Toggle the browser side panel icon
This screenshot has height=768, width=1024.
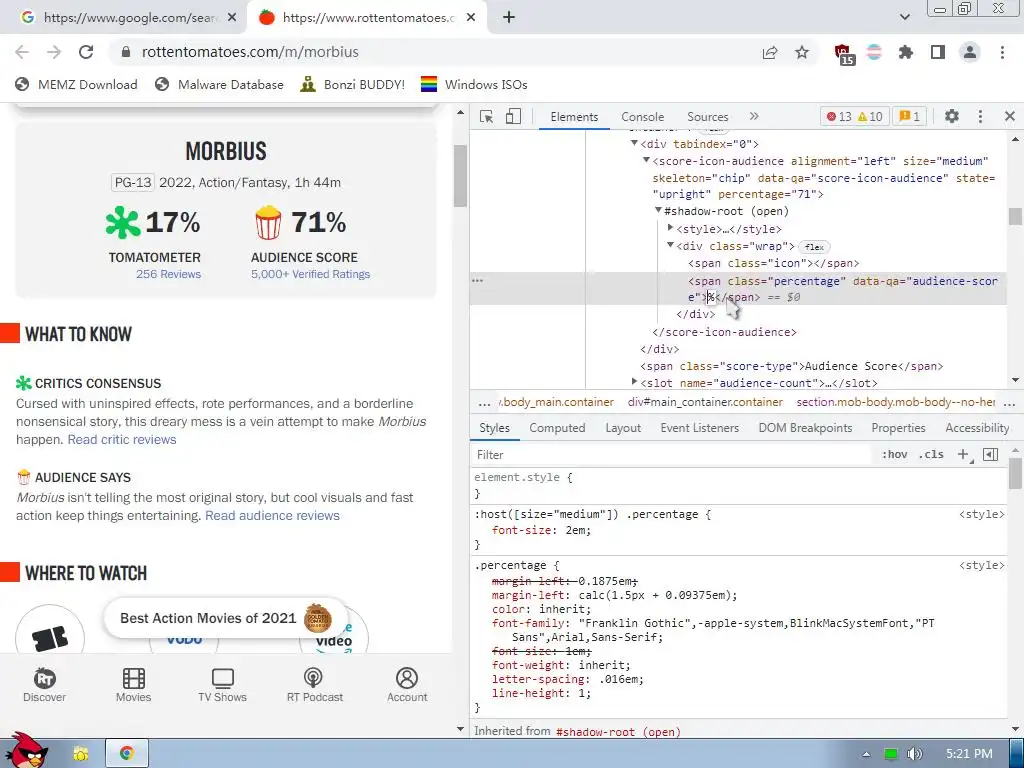coord(938,52)
